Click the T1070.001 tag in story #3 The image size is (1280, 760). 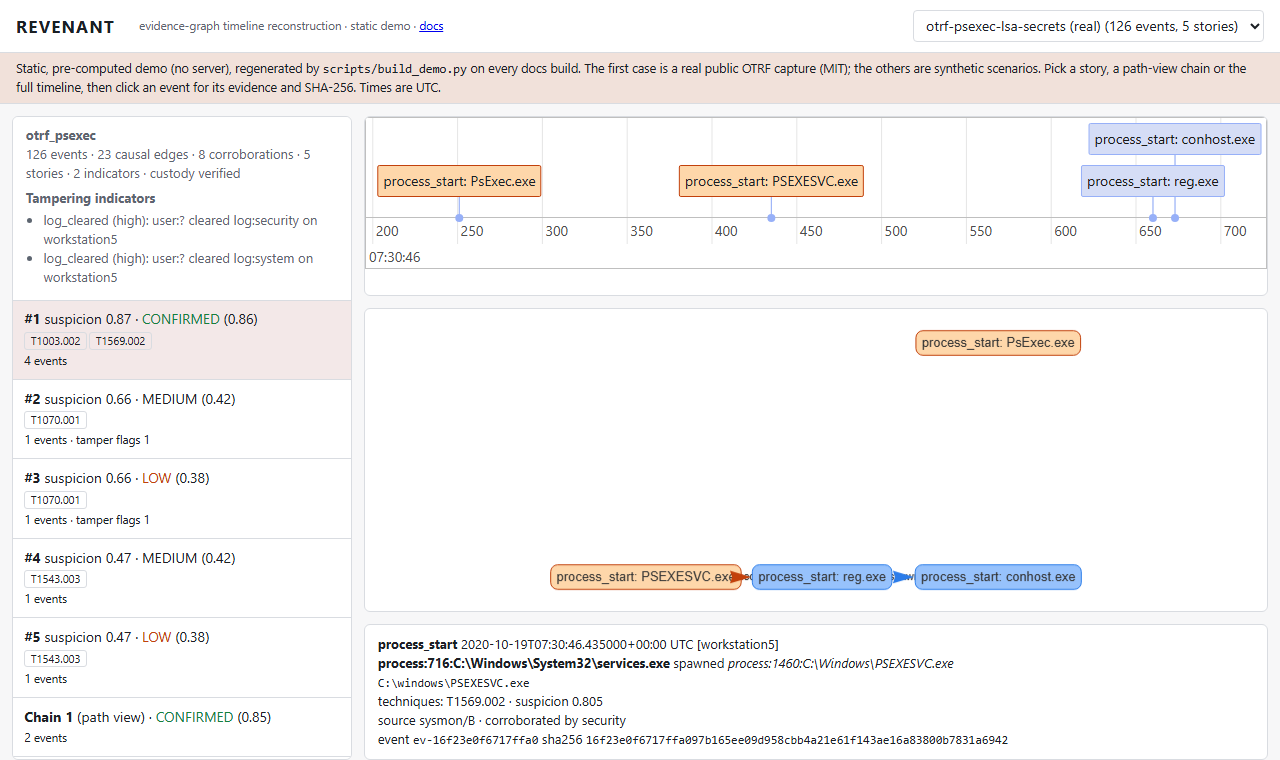[x=56, y=500]
